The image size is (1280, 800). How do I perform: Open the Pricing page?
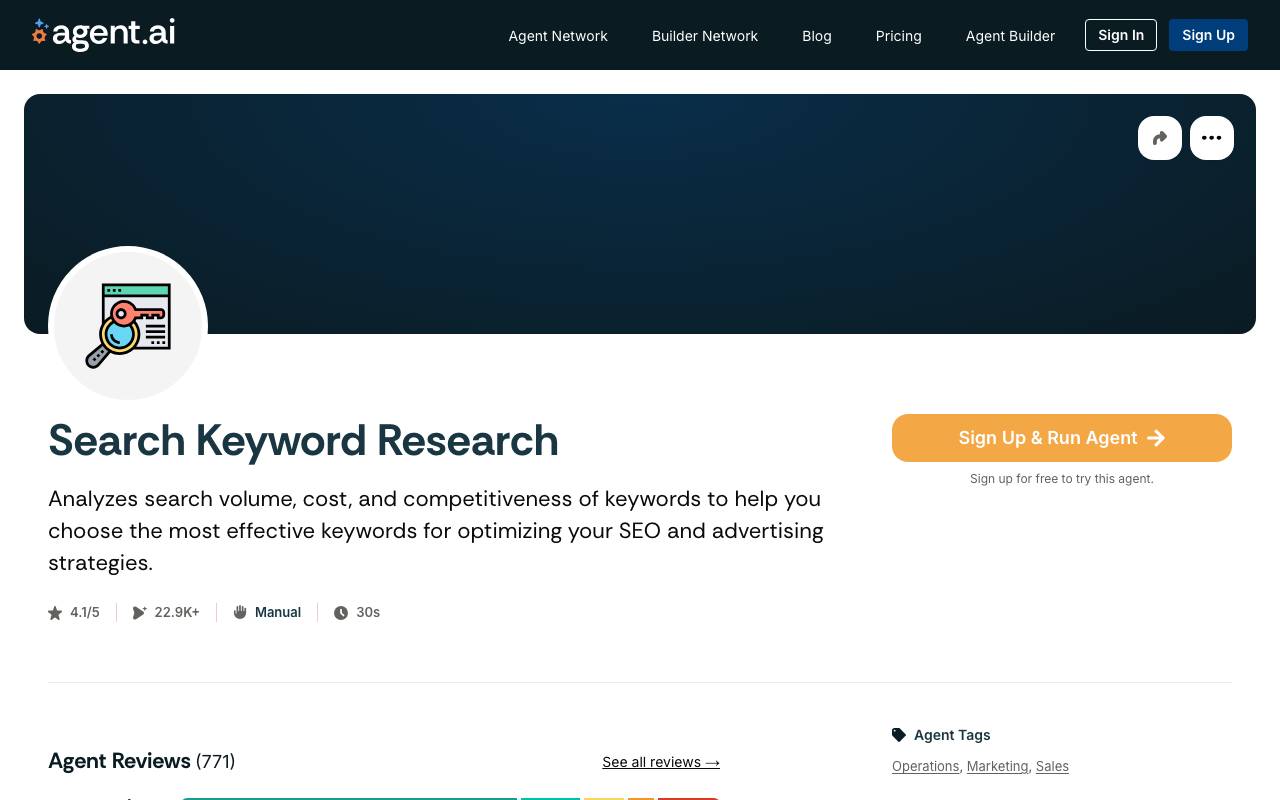pos(899,36)
